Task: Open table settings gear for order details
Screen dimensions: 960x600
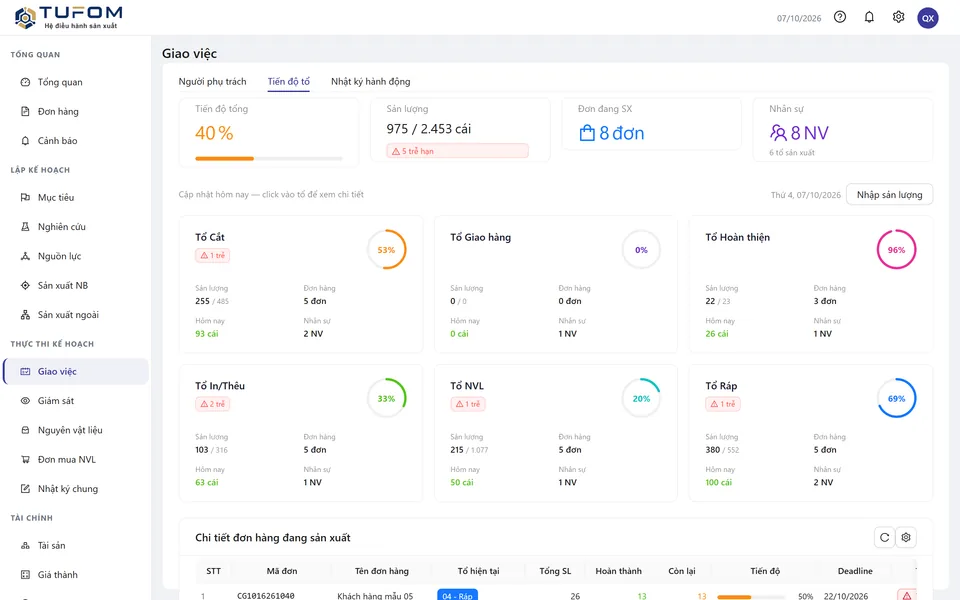Action: tap(906, 538)
